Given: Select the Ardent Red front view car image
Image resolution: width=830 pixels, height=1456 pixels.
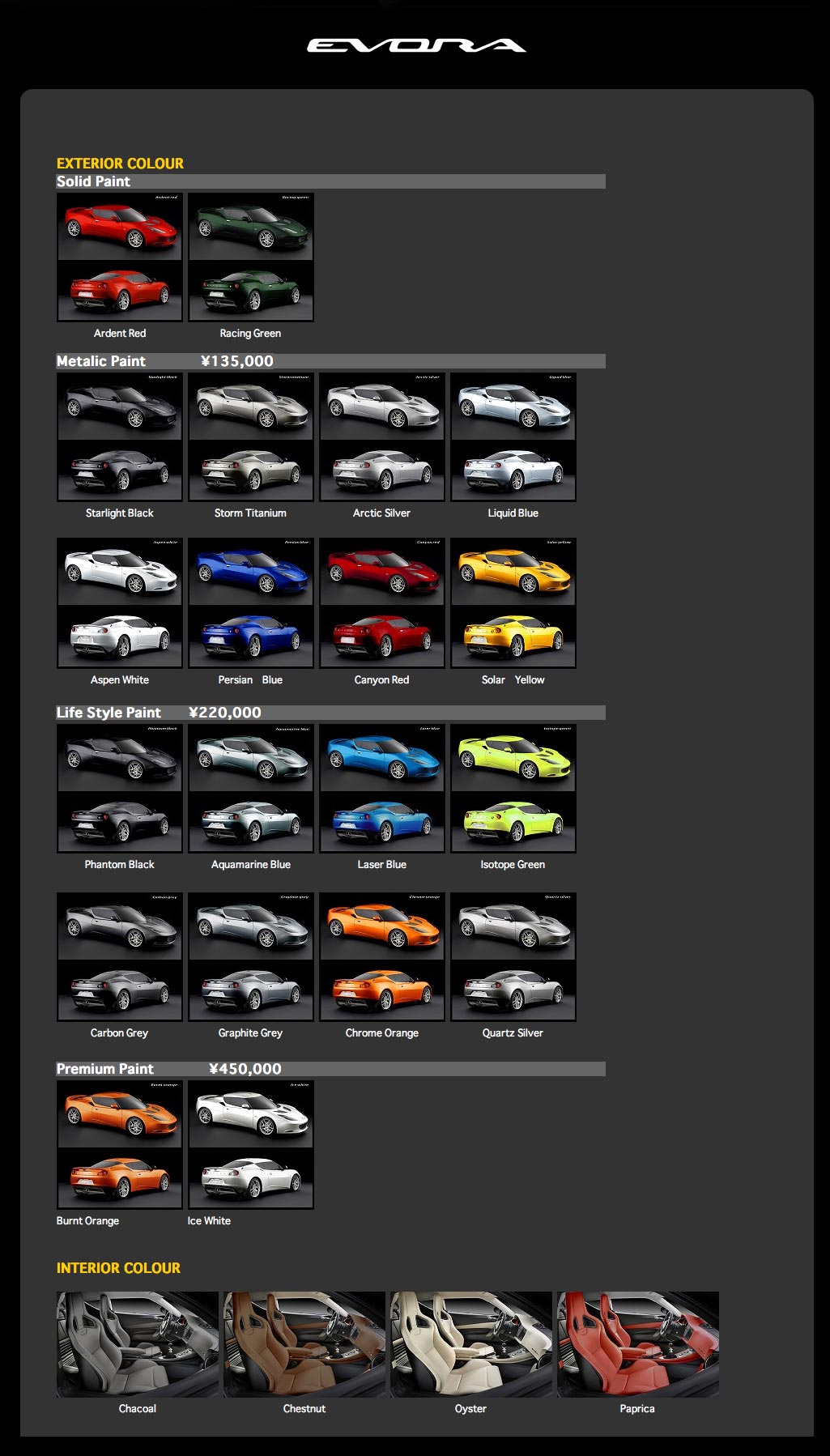Looking at the screenshot, I should tap(120, 227).
